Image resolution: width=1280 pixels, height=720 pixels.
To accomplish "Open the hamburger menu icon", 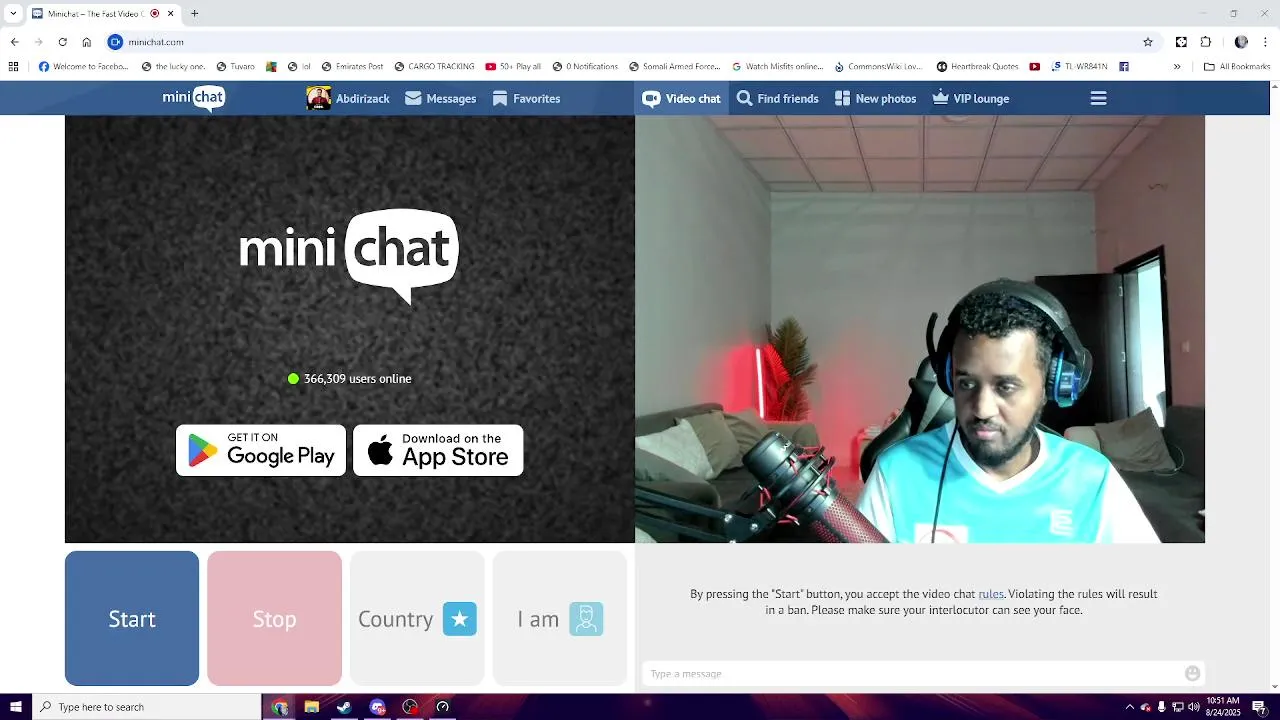I will click(1098, 98).
